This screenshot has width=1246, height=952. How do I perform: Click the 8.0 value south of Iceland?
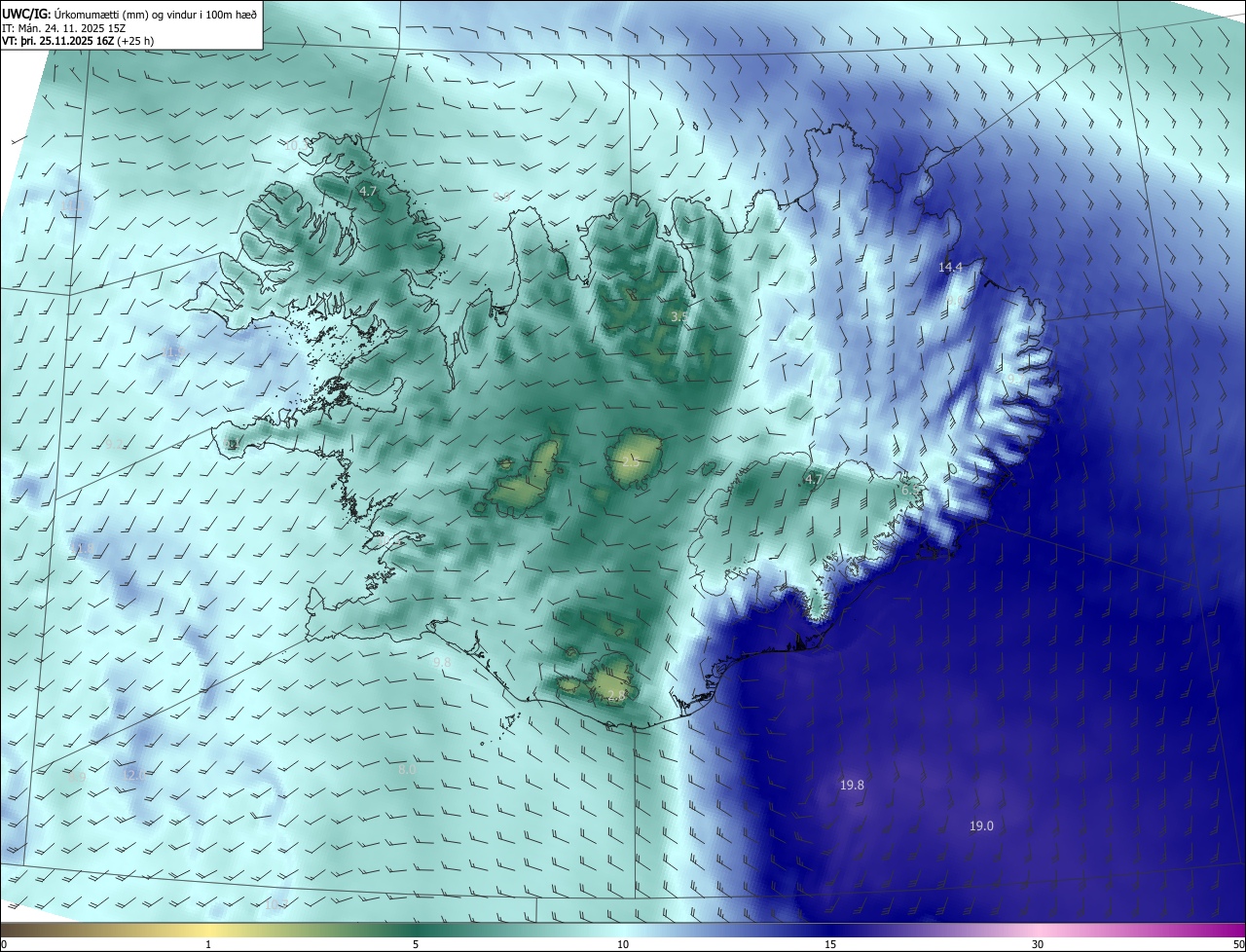tap(408, 769)
